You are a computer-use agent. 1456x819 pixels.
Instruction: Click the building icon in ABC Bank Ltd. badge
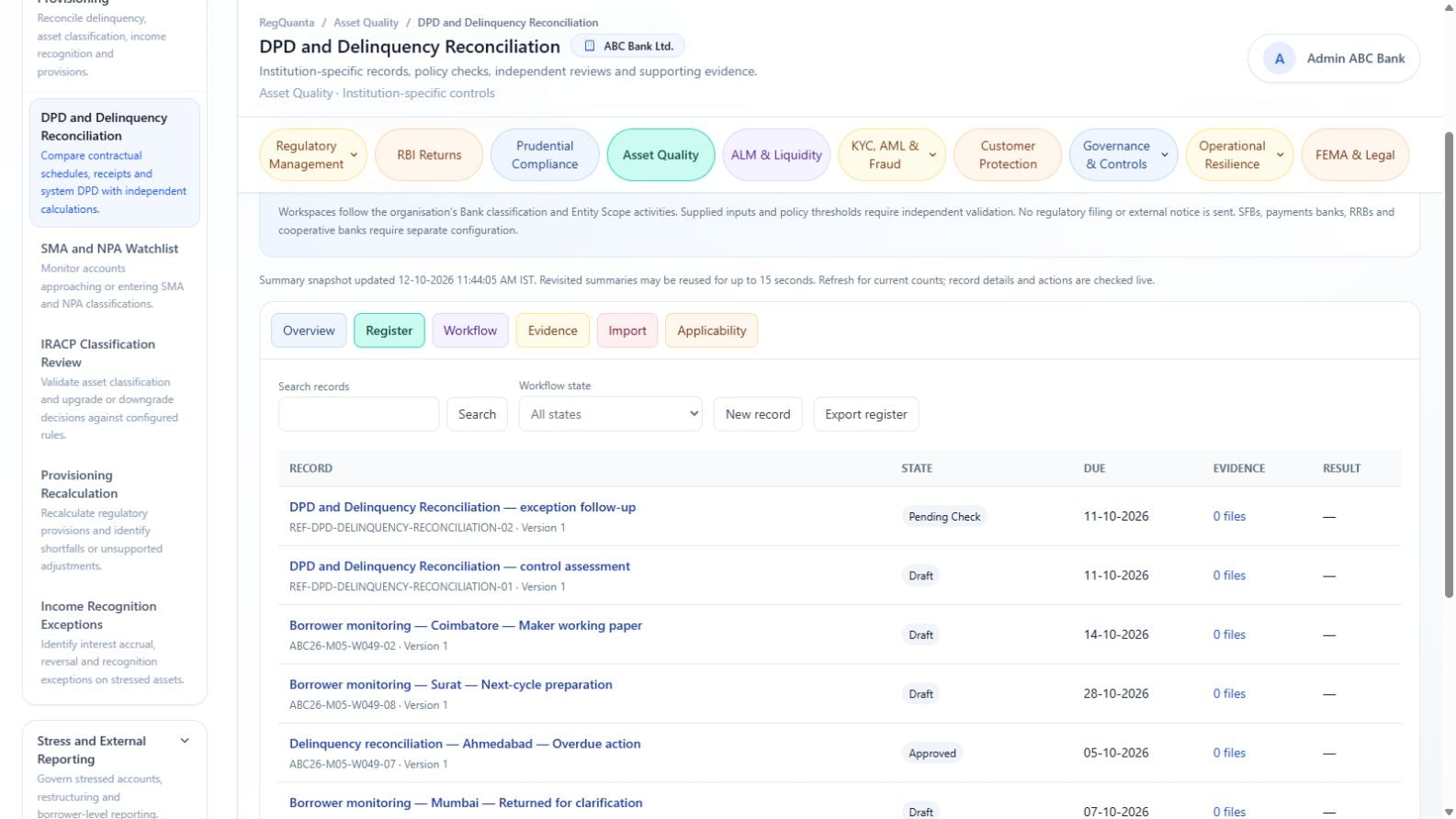point(590,46)
